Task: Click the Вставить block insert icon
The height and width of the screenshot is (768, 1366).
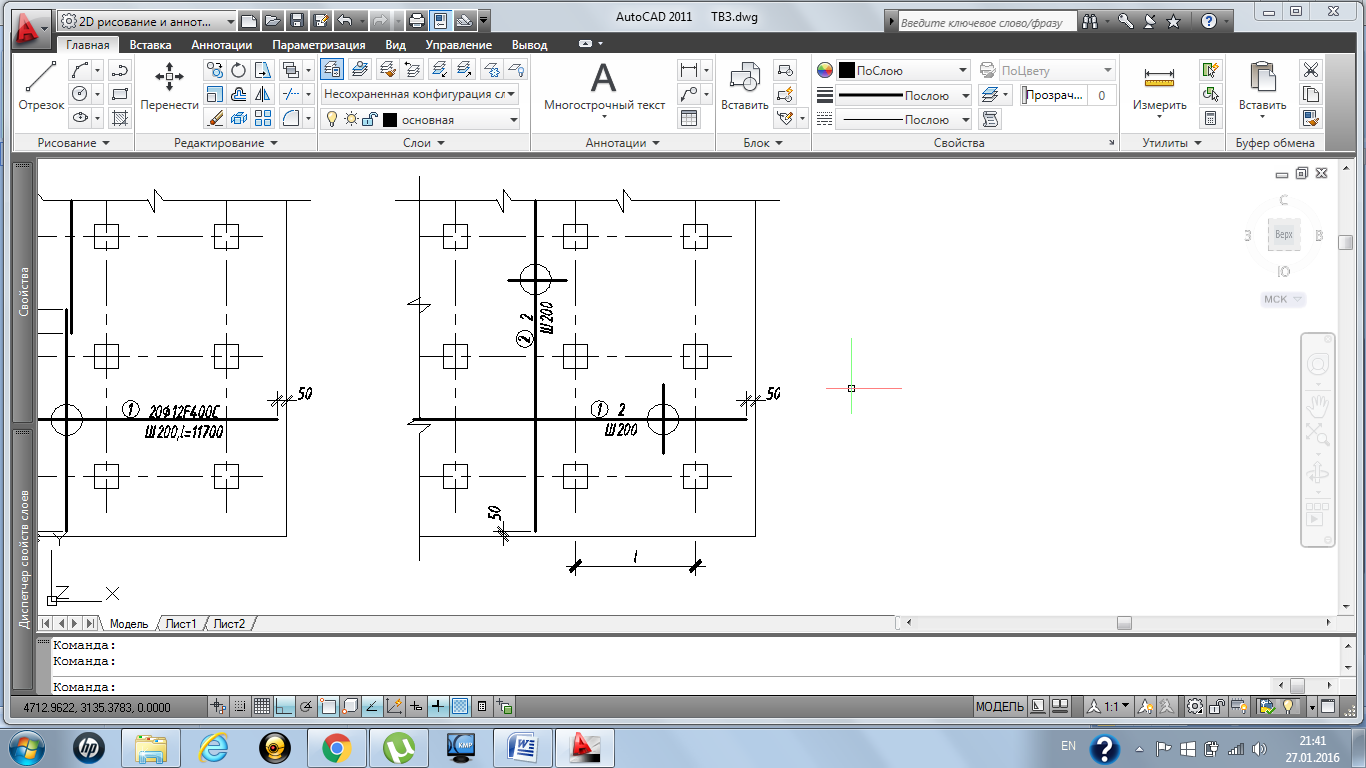Action: coord(745,86)
